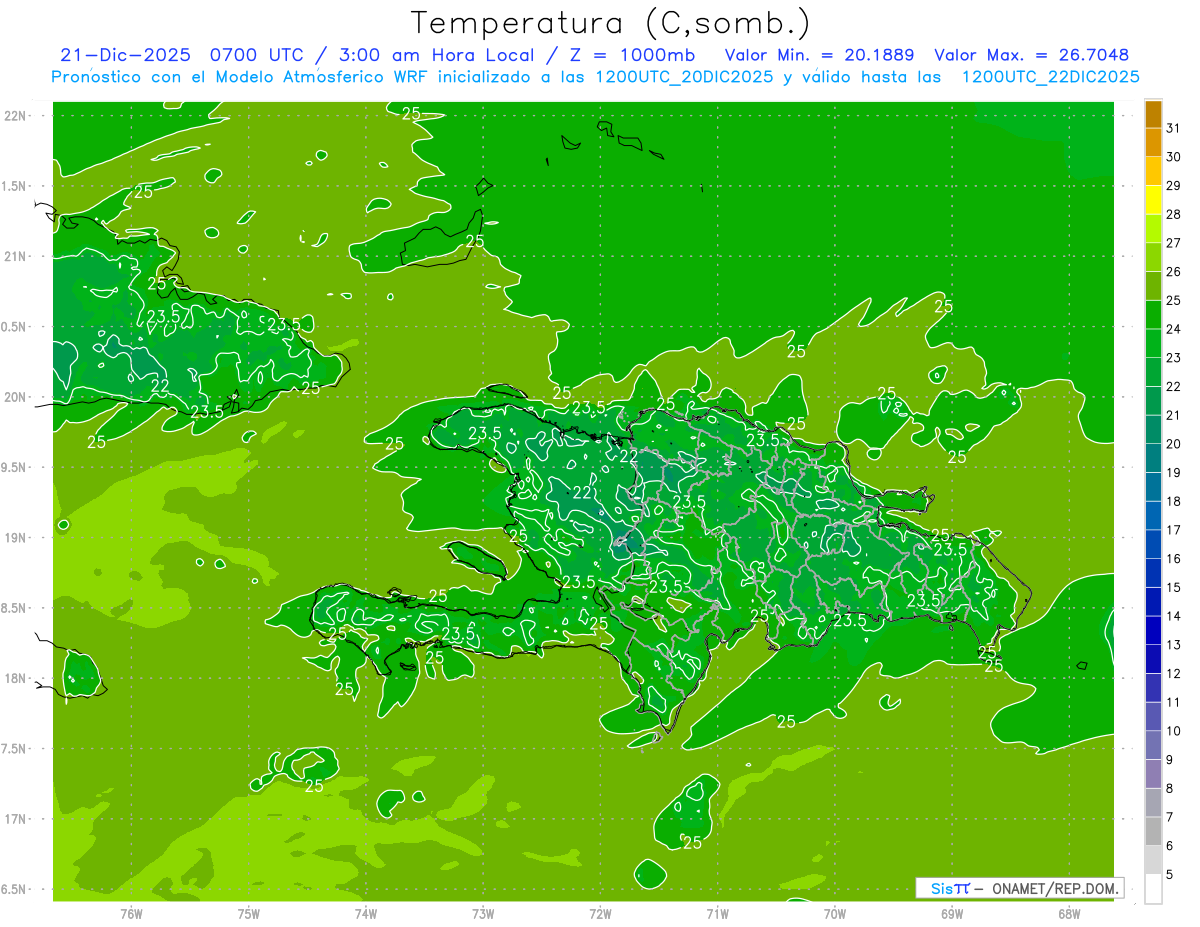Click the "6.5N" latitude axis label

[15, 890]
